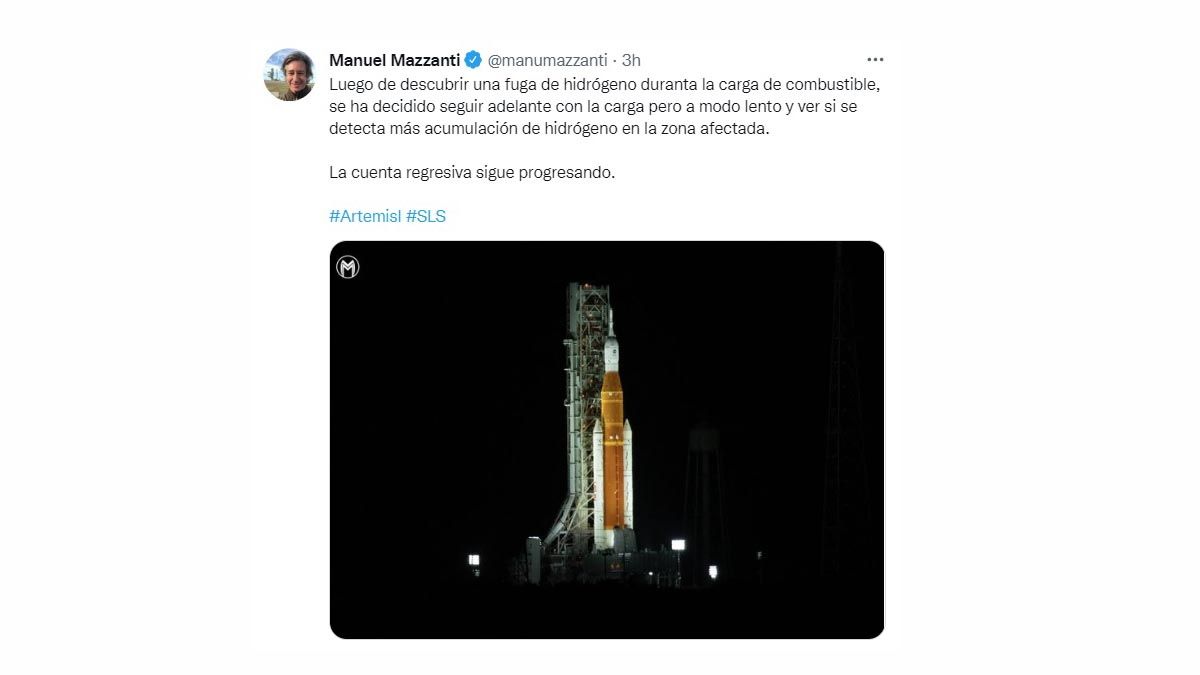Click the water tower silhouette in the photo

[703, 480]
